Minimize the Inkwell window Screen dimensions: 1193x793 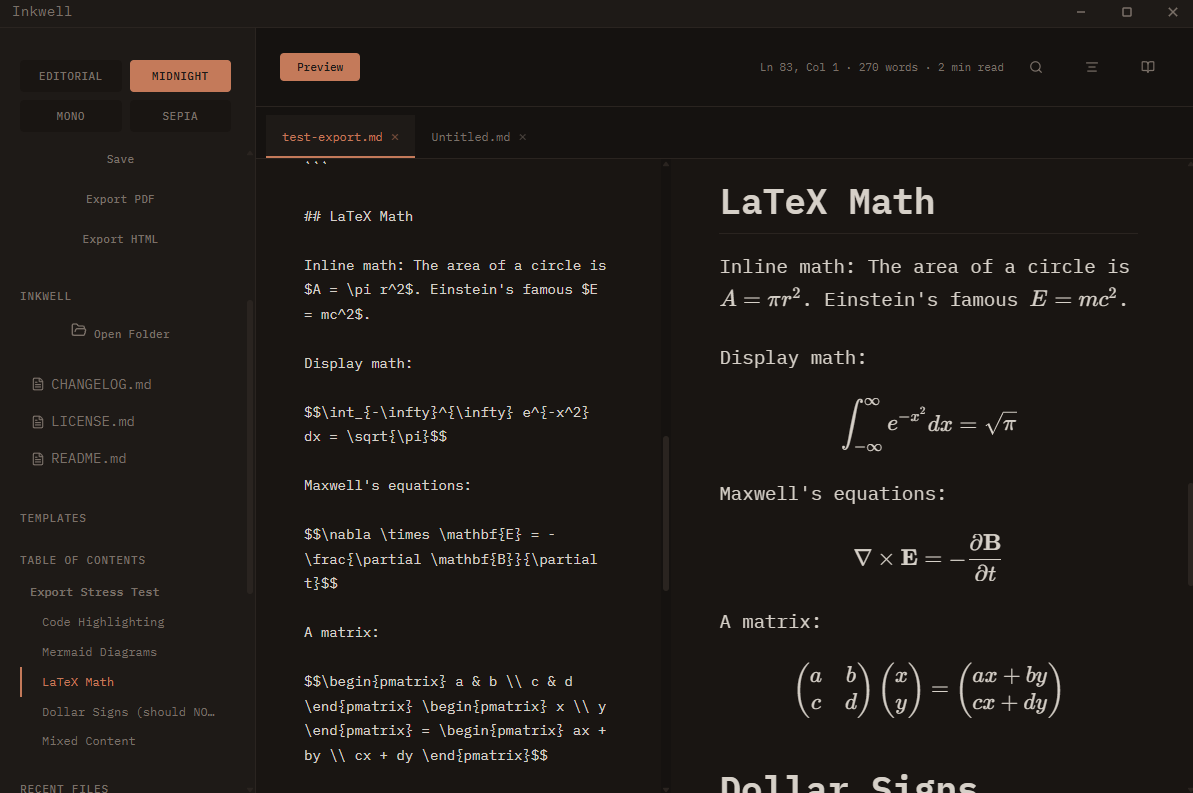[1080, 12]
